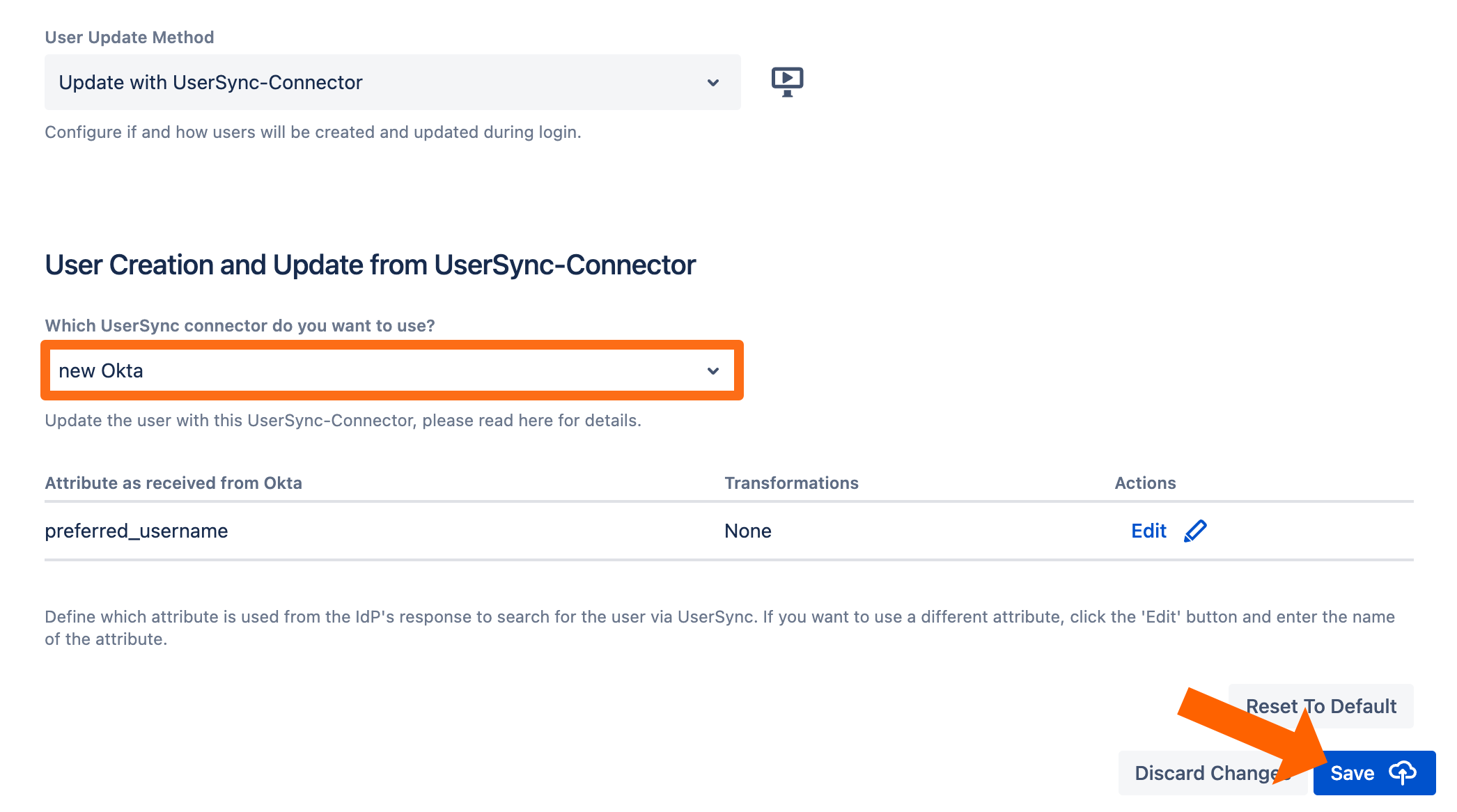Select the preferred_username attribute cell
Viewport: 1457px width, 812px height.
click(137, 531)
